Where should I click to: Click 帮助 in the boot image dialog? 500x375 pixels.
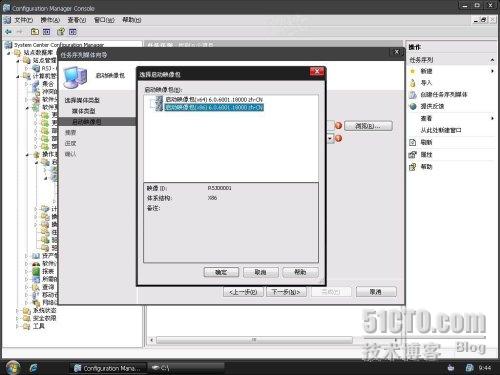300,272
